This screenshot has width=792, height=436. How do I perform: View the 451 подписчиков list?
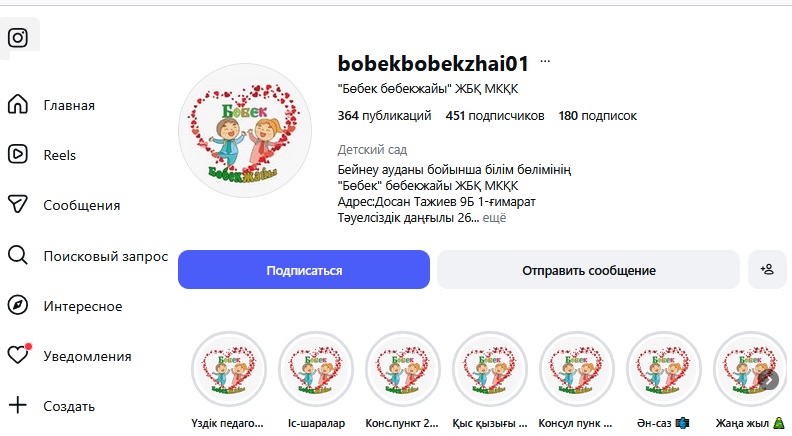(x=495, y=116)
